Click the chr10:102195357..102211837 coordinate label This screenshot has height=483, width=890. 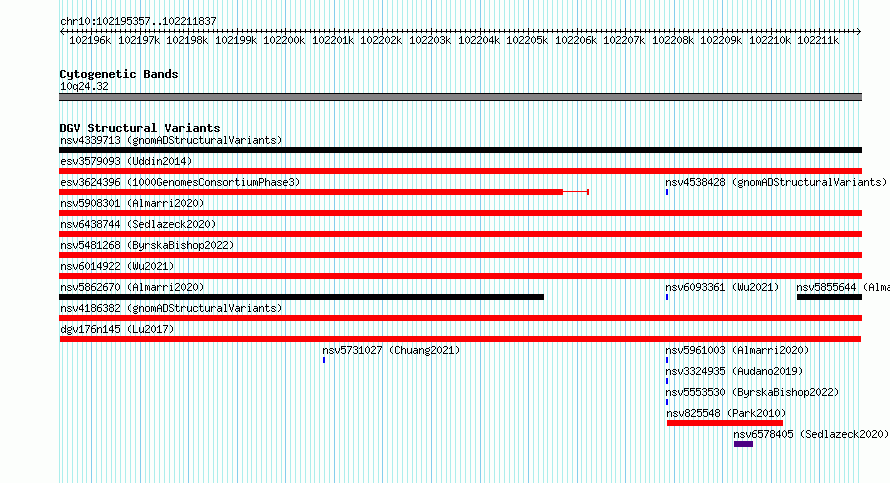click(x=138, y=21)
